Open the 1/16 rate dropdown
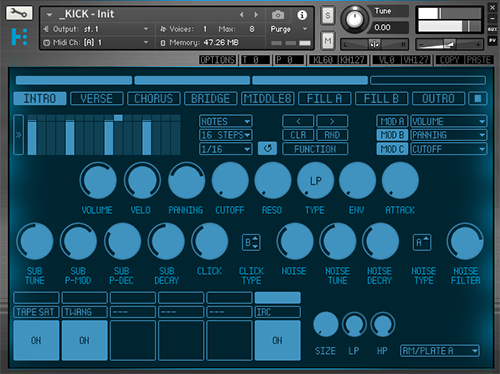Image resolution: width=500 pixels, height=374 pixels. (x=226, y=149)
